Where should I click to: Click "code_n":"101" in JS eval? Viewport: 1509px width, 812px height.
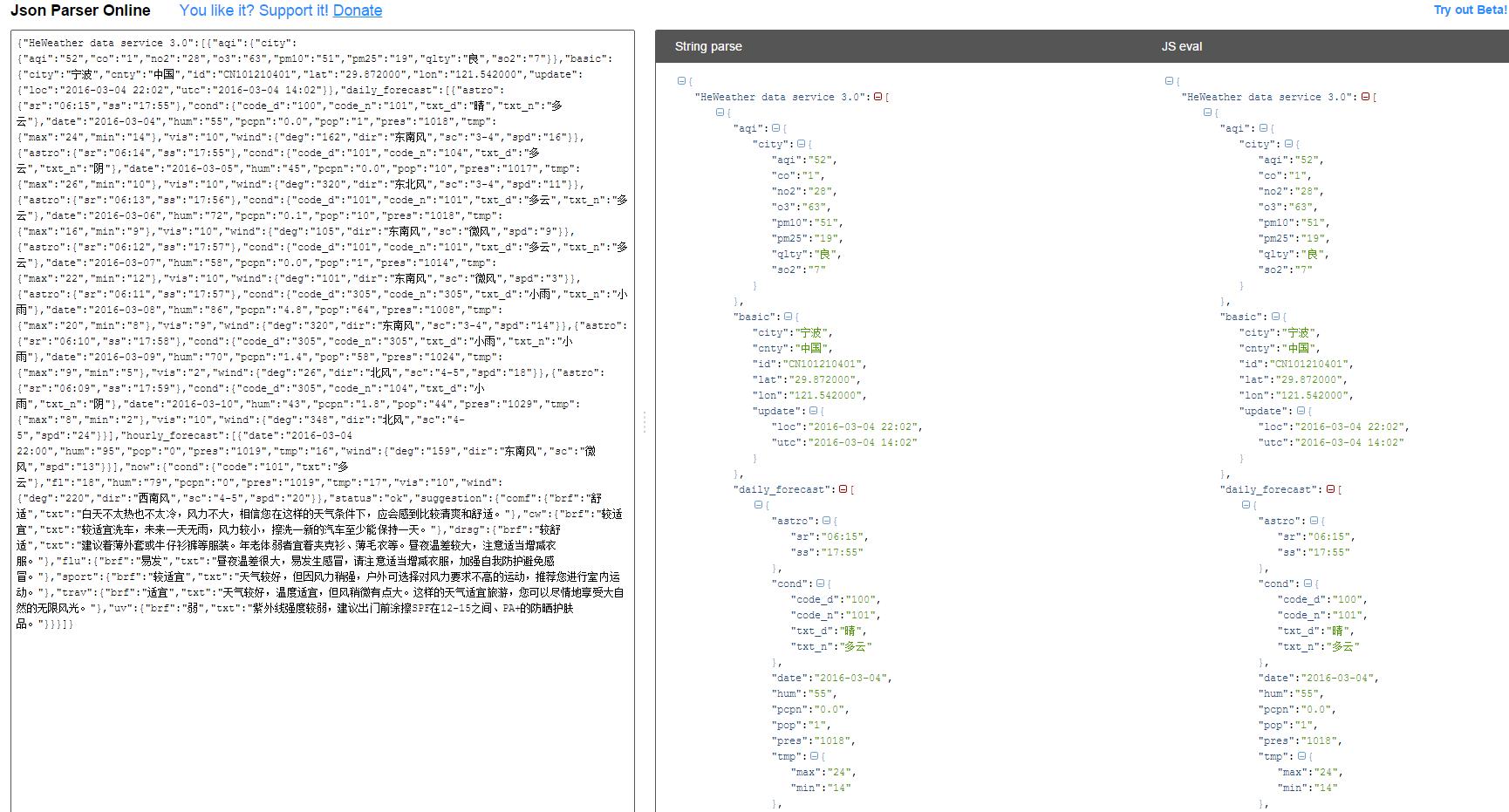pos(1322,615)
